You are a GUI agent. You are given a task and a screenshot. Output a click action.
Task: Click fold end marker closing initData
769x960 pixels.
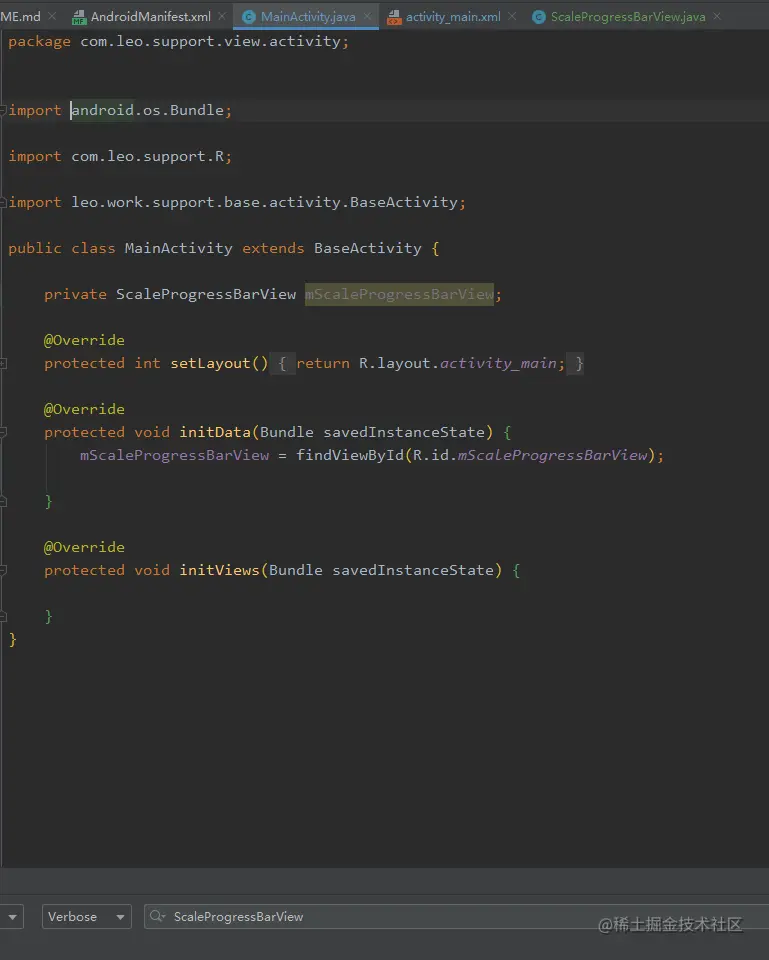tap(3, 501)
